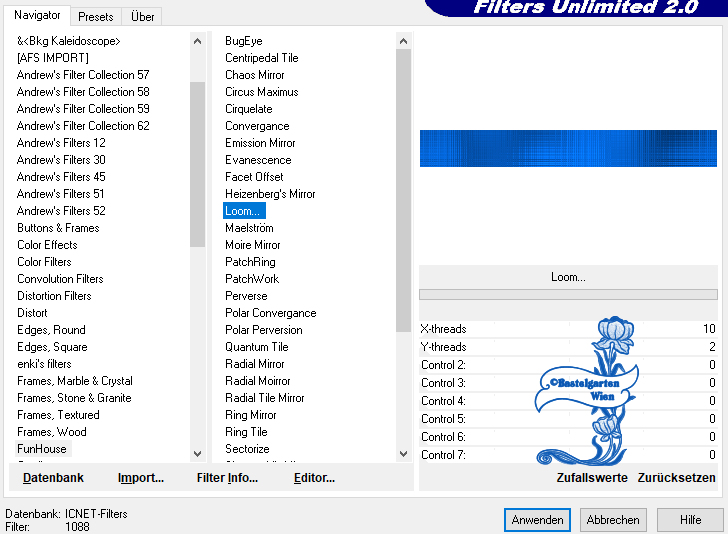Choose the Chaos Mirror filter
The image size is (728, 534).
[254, 75]
